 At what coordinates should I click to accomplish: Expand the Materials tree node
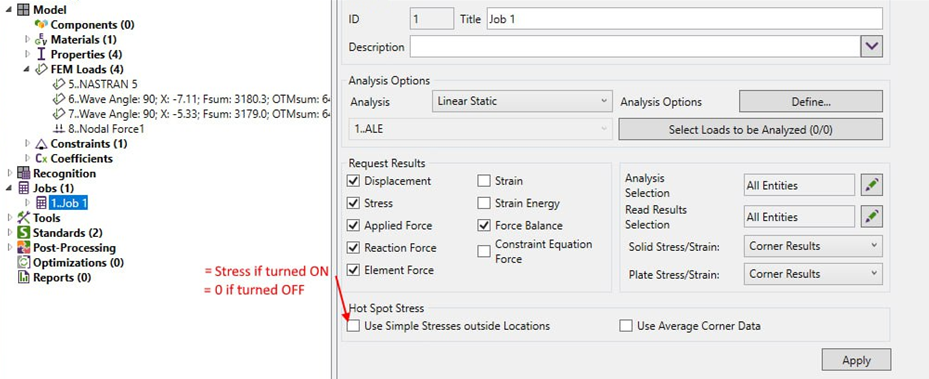pyautogui.click(x=27, y=40)
